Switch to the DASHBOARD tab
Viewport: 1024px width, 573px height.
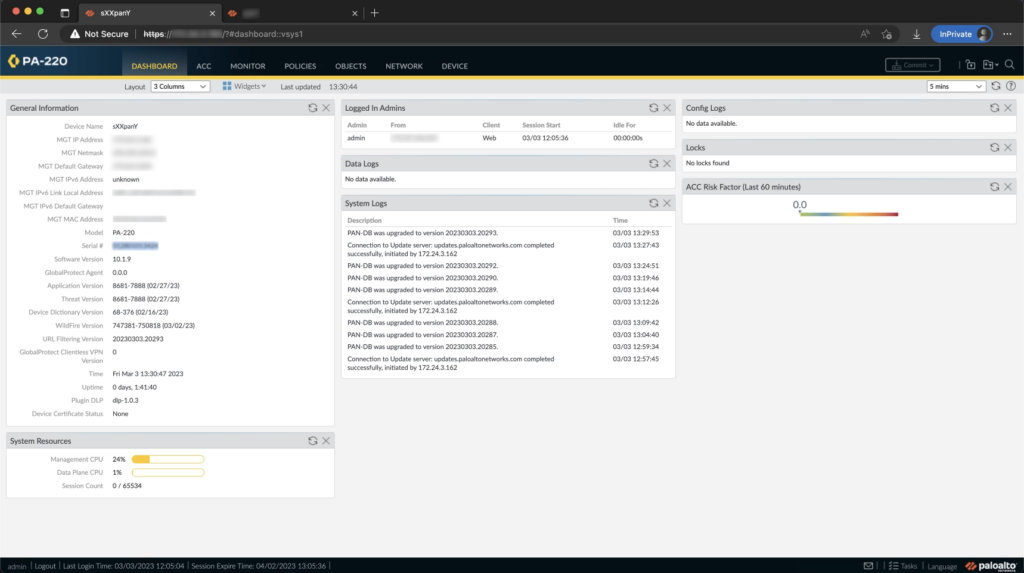coord(154,66)
